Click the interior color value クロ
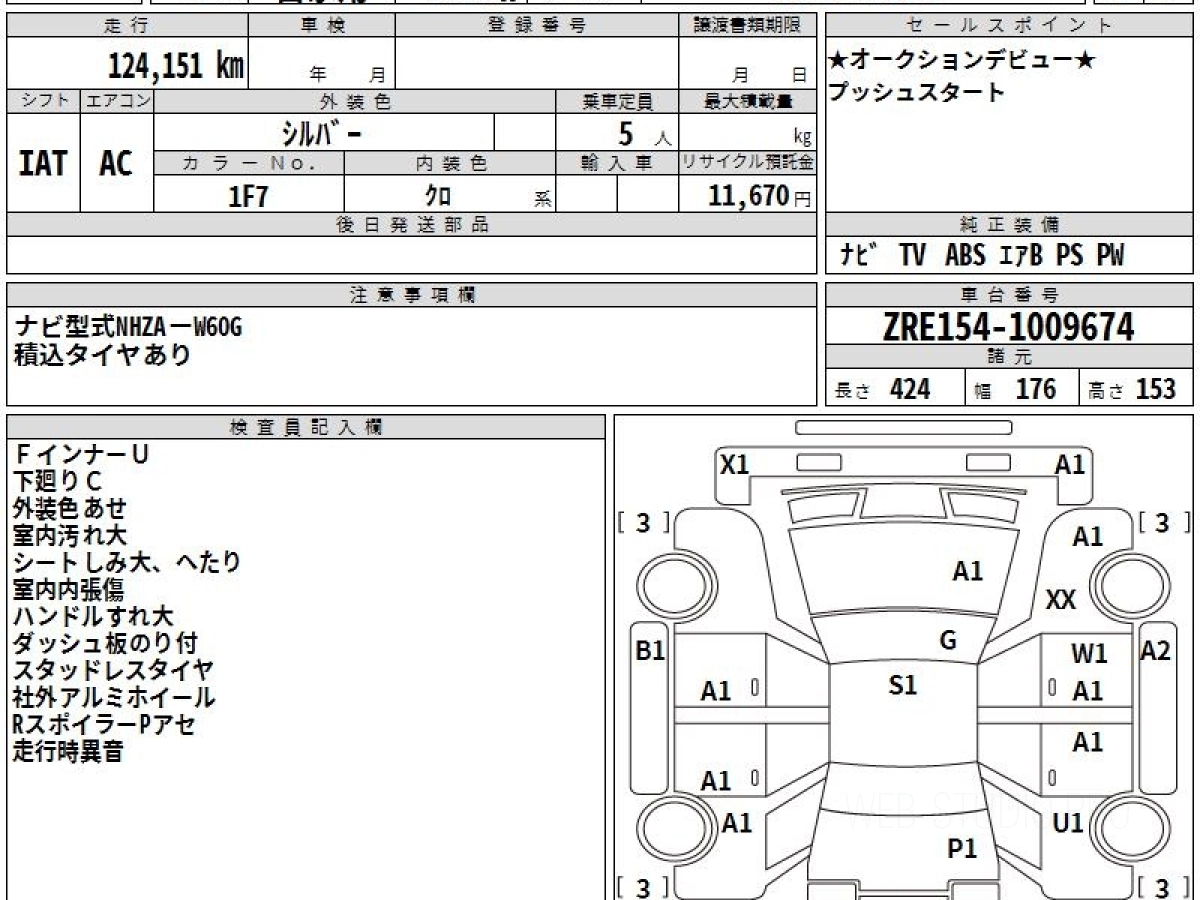Viewport: 1200px width, 900px height. tap(438, 195)
